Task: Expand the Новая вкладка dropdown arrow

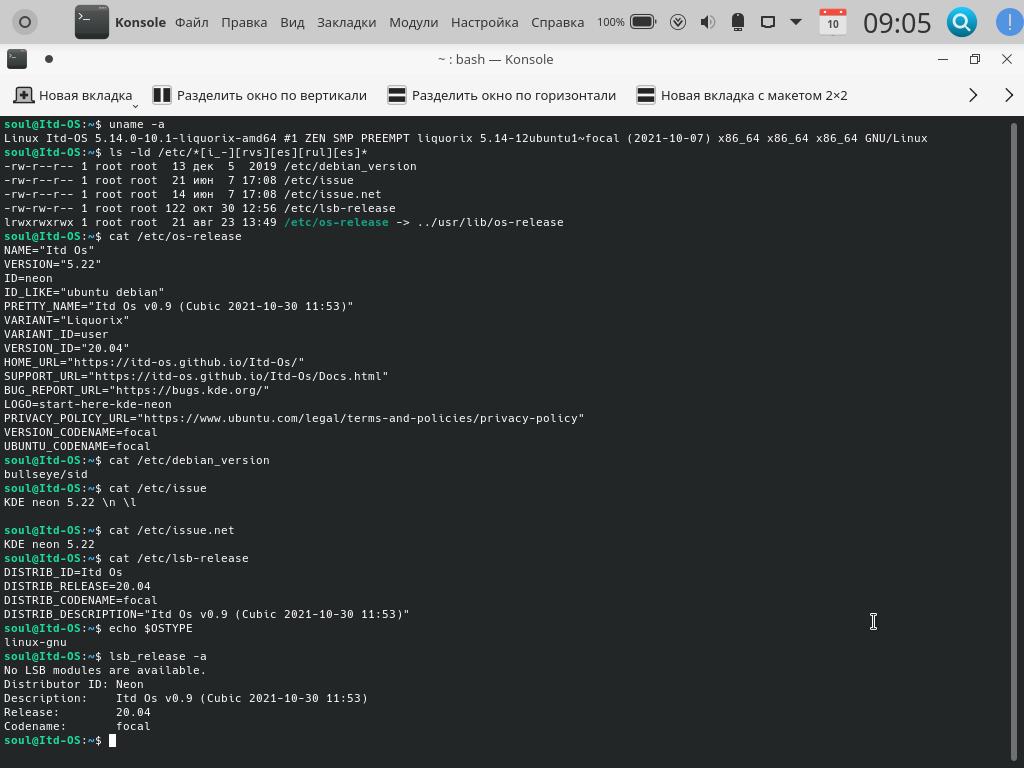Action: click(x=135, y=105)
